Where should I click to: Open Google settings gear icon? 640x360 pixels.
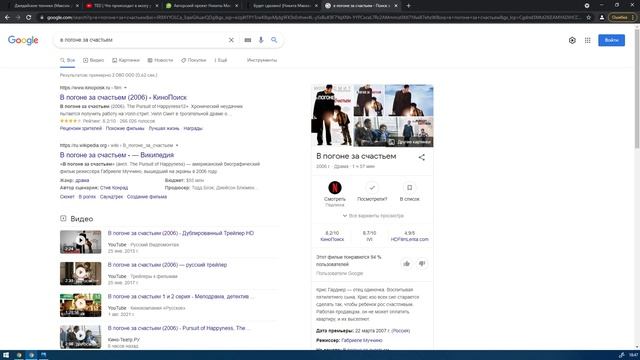pos(572,40)
